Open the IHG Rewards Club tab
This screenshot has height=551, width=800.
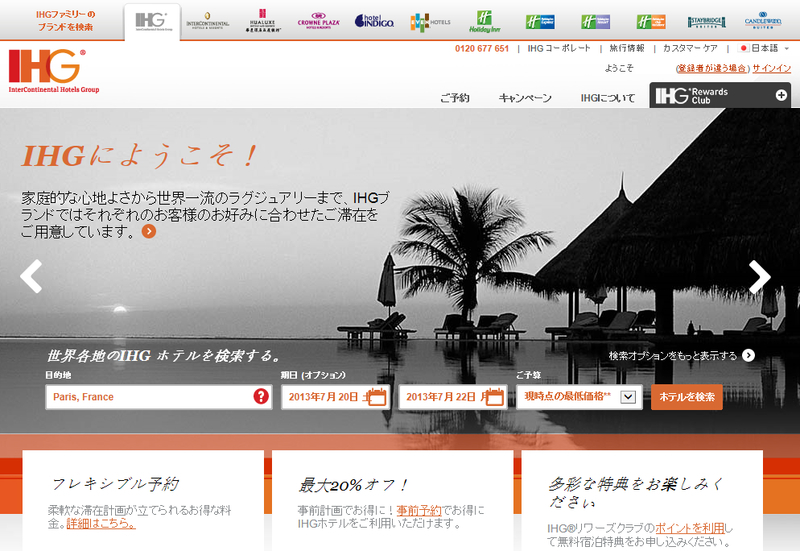tap(720, 95)
